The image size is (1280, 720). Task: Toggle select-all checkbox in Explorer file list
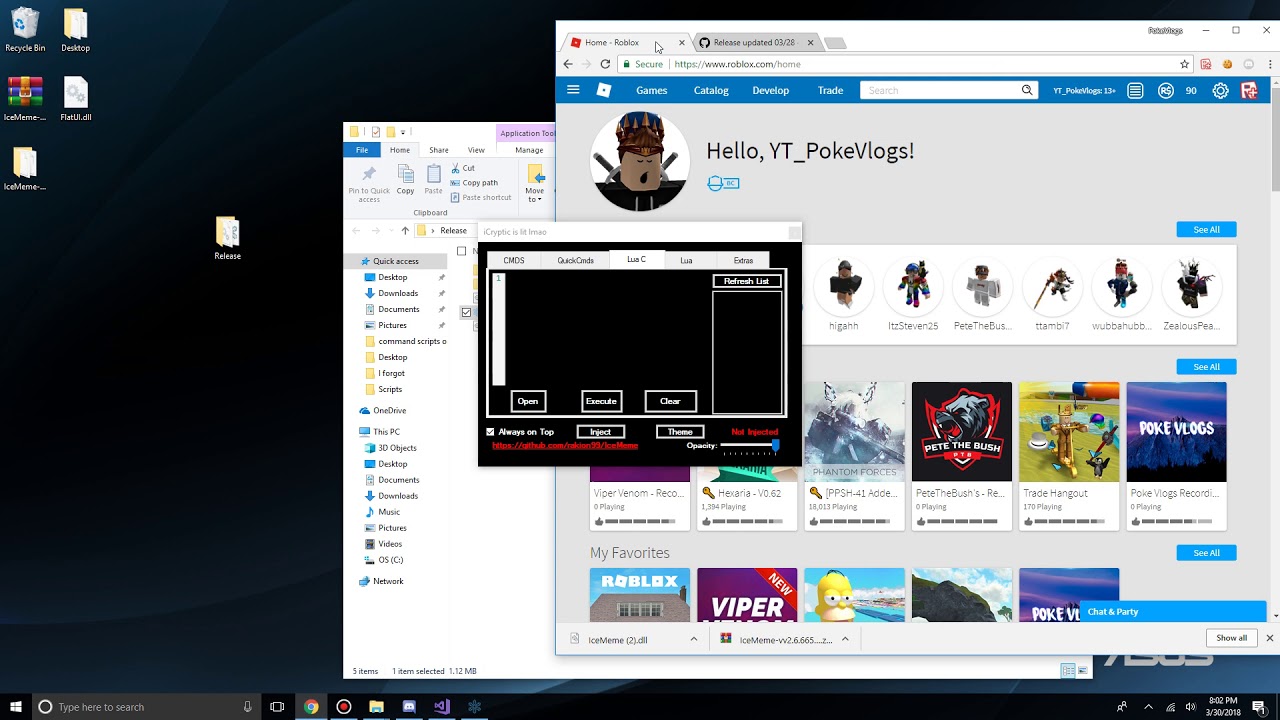tap(461, 251)
